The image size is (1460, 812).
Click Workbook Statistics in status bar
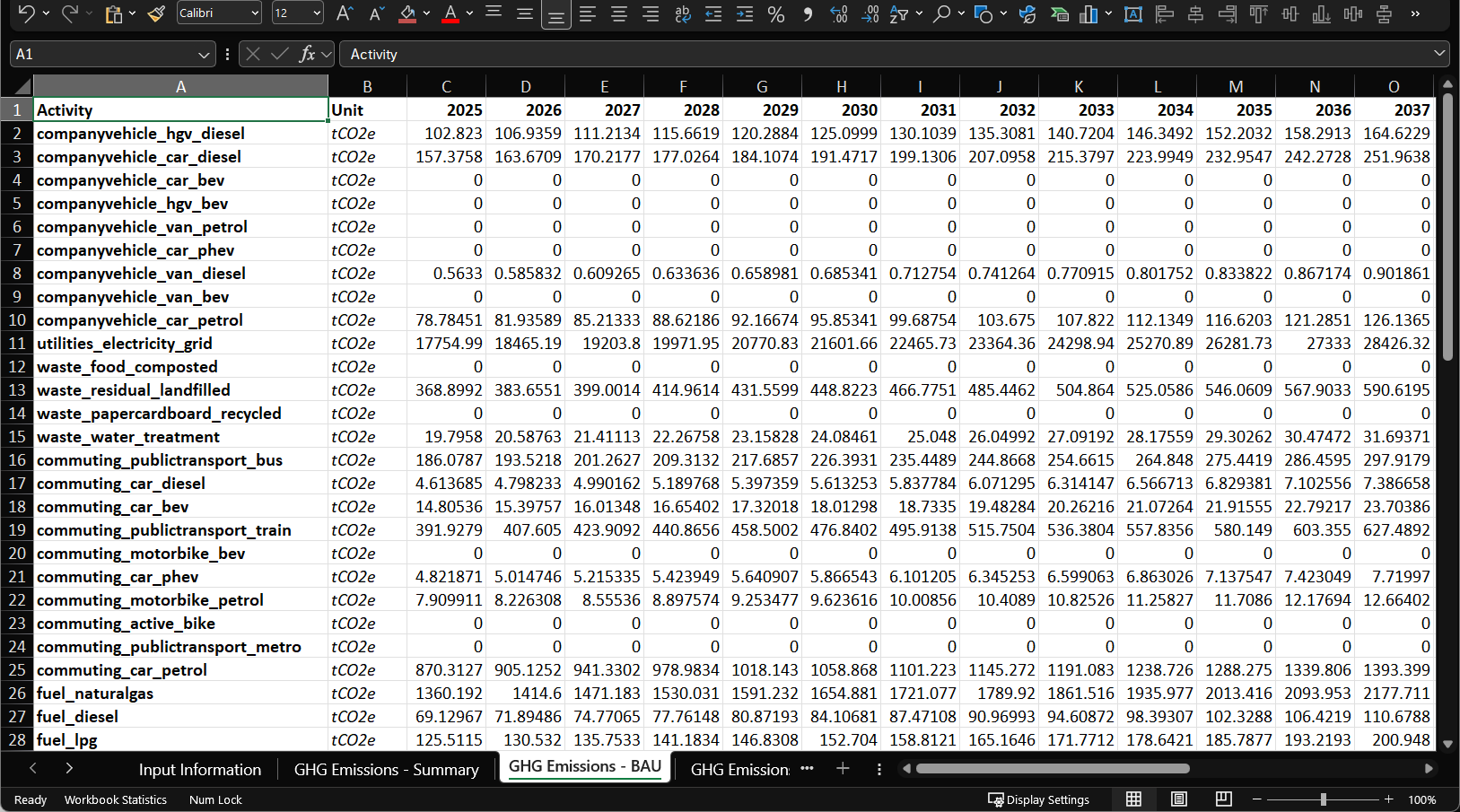coord(116,799)
